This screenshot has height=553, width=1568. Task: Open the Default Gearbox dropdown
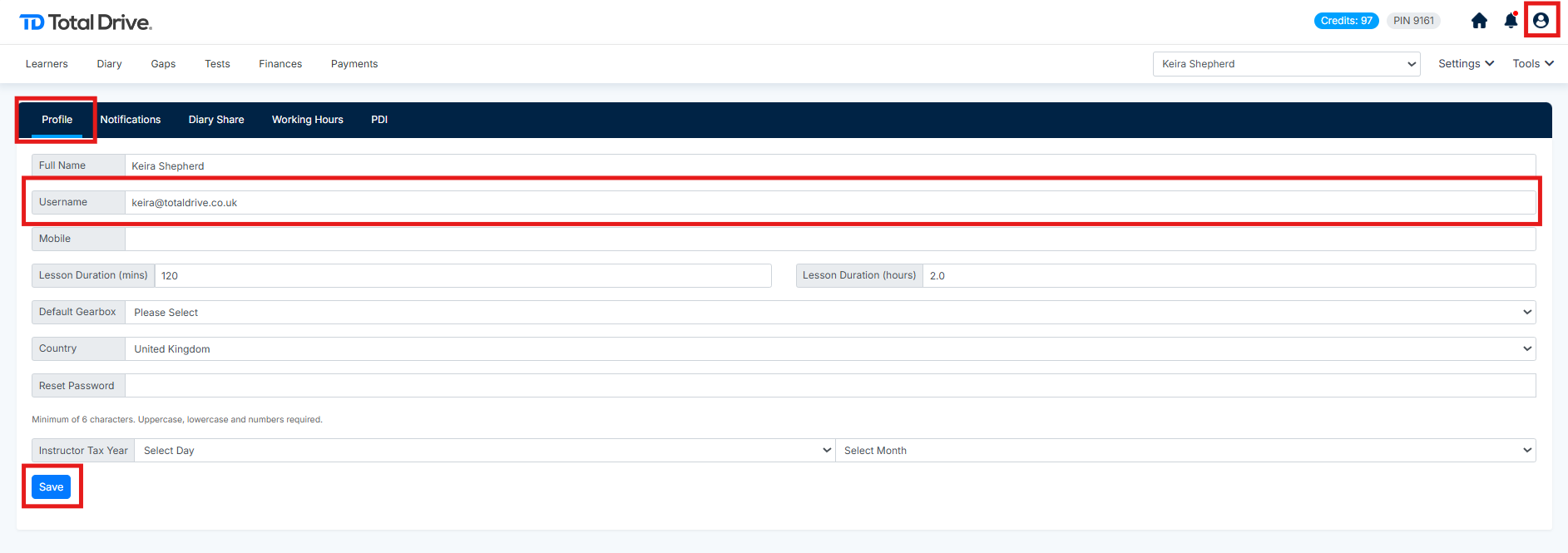click(830, 312)
